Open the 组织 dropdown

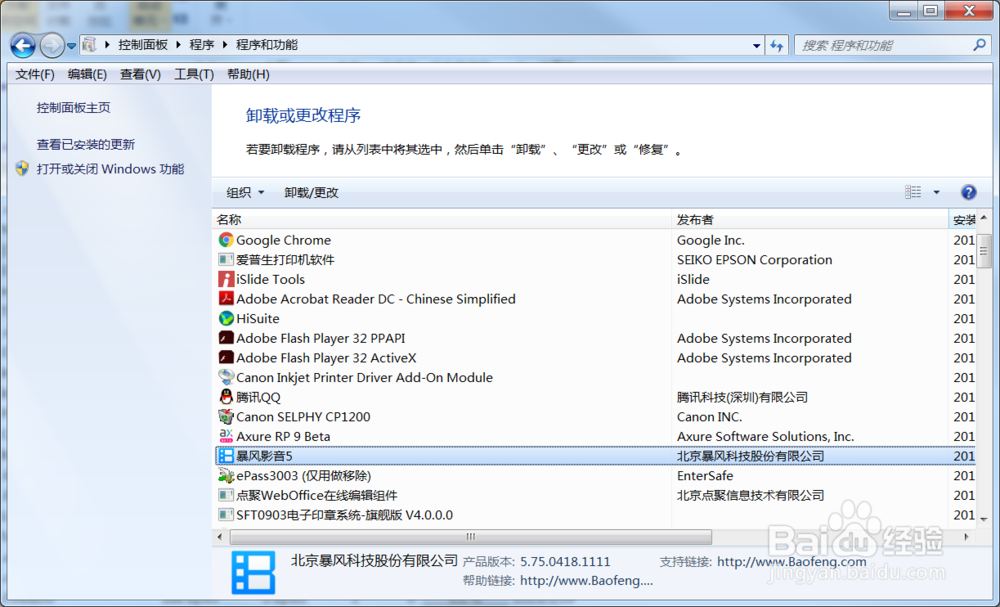245,193
